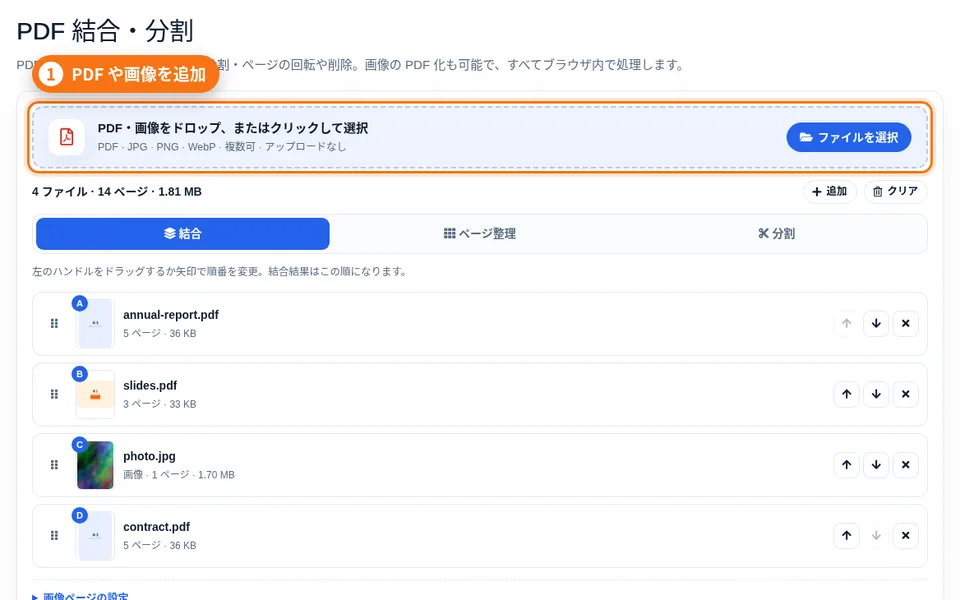Click the photo.jpg file name
960x600 pixels.
149,456
